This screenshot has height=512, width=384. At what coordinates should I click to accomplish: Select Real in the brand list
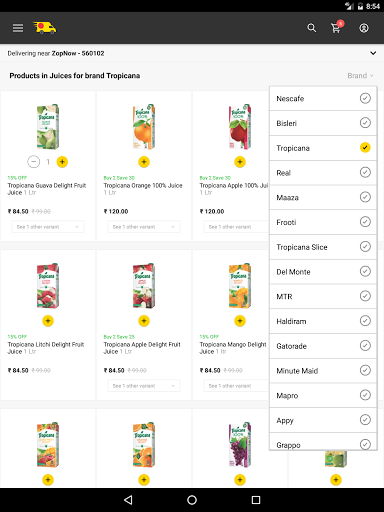pyautogui.click(x=323, y=173)
